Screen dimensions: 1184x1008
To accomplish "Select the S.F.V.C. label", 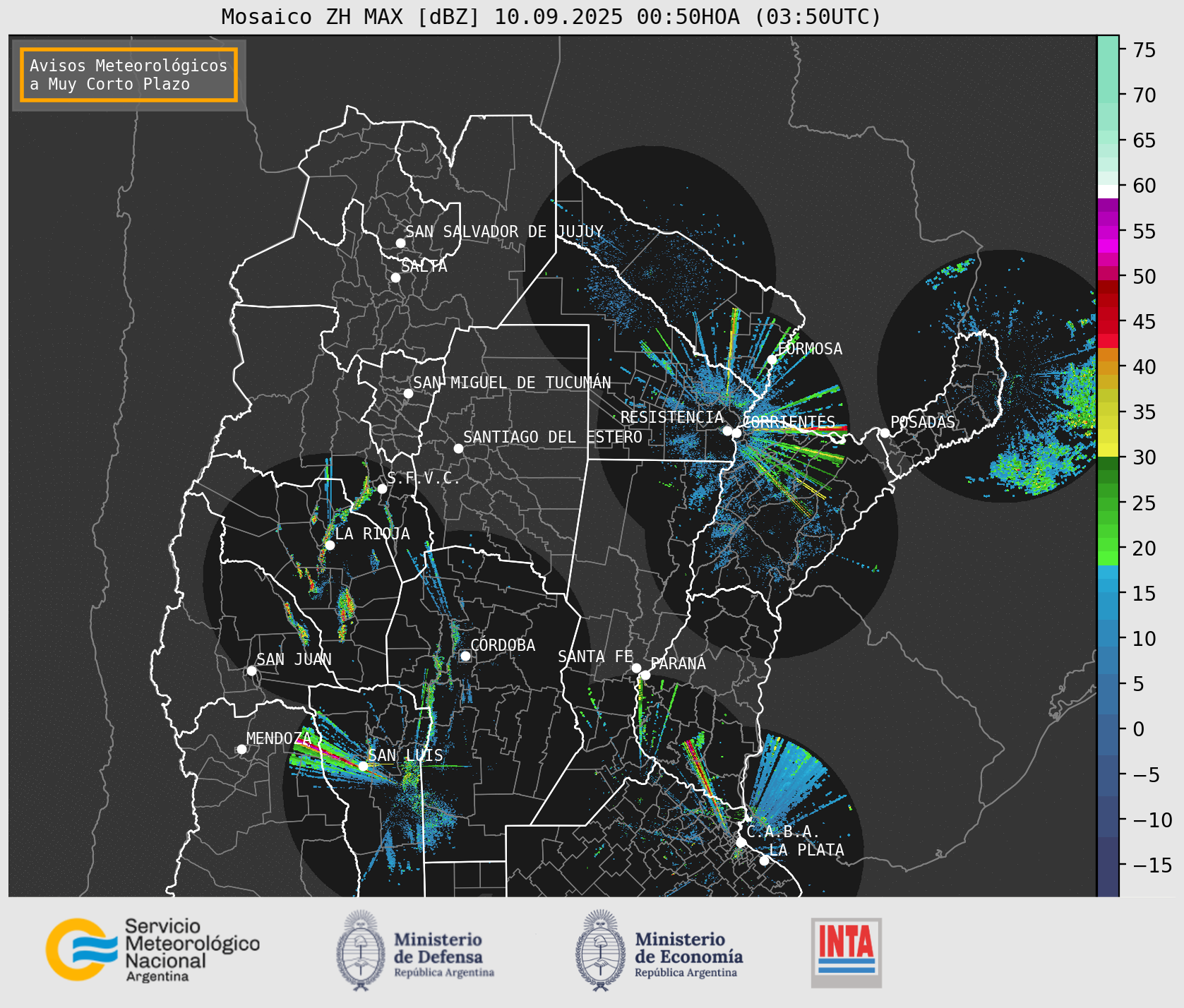I will [x=424, y=479].
